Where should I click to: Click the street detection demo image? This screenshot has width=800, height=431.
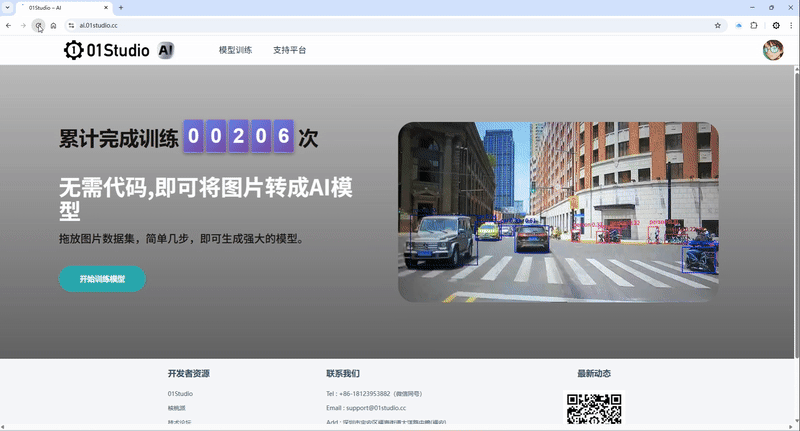[558, 212]
